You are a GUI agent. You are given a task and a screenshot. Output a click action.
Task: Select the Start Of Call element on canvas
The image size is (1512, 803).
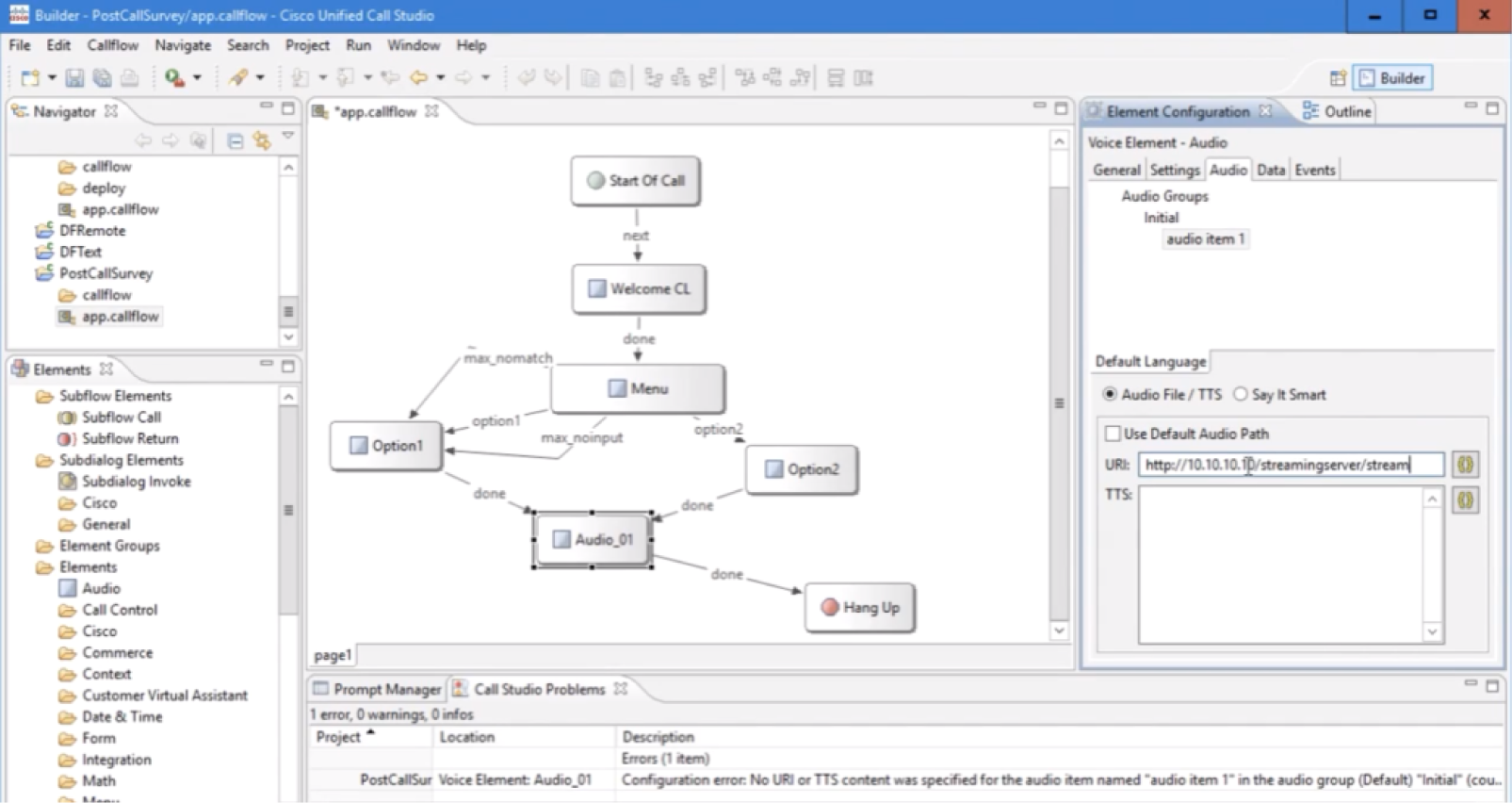pyautogui.click(x=636, y=180)
